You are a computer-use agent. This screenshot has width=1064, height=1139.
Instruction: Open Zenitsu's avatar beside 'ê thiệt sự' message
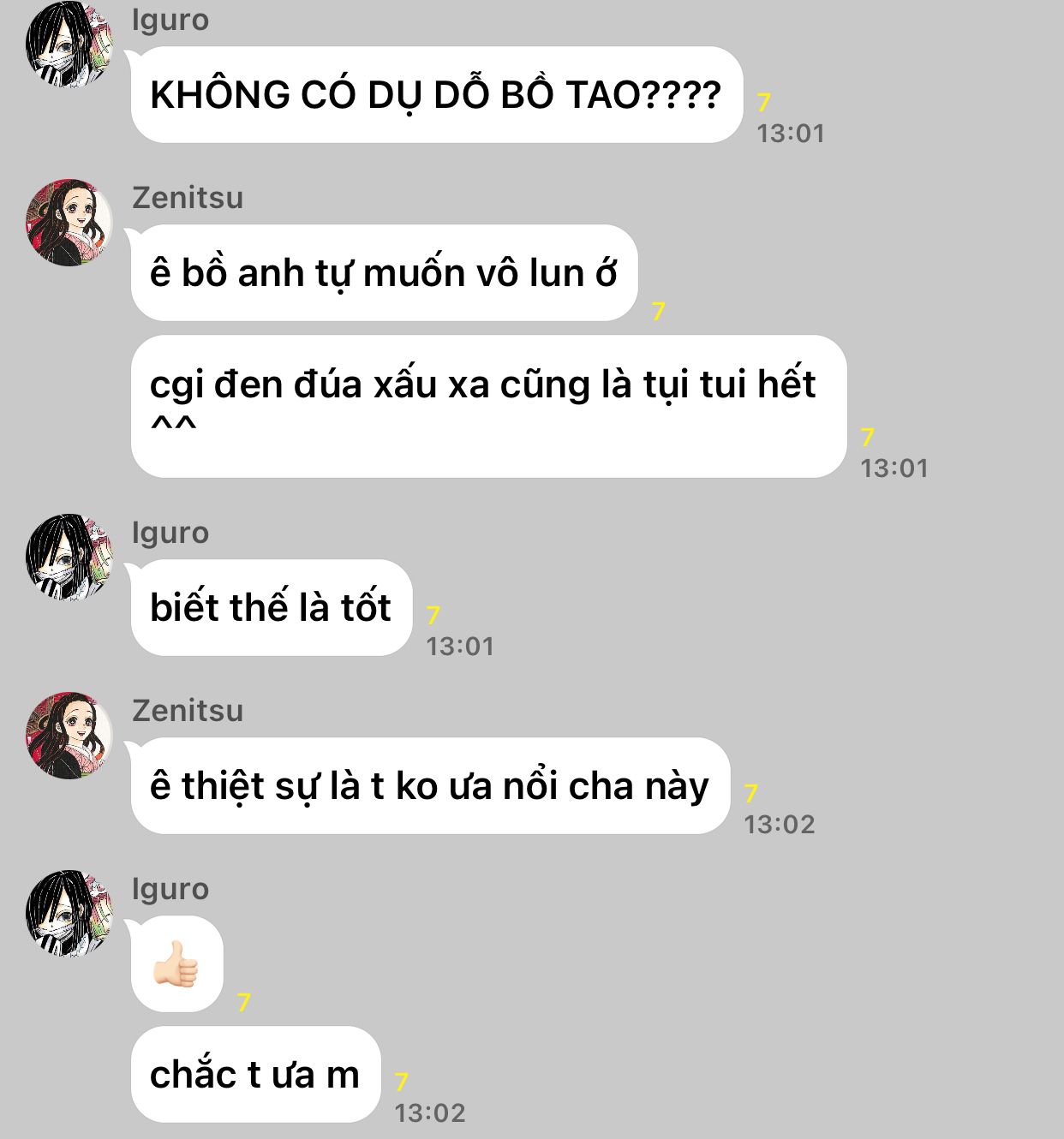[x=69, y=735]
